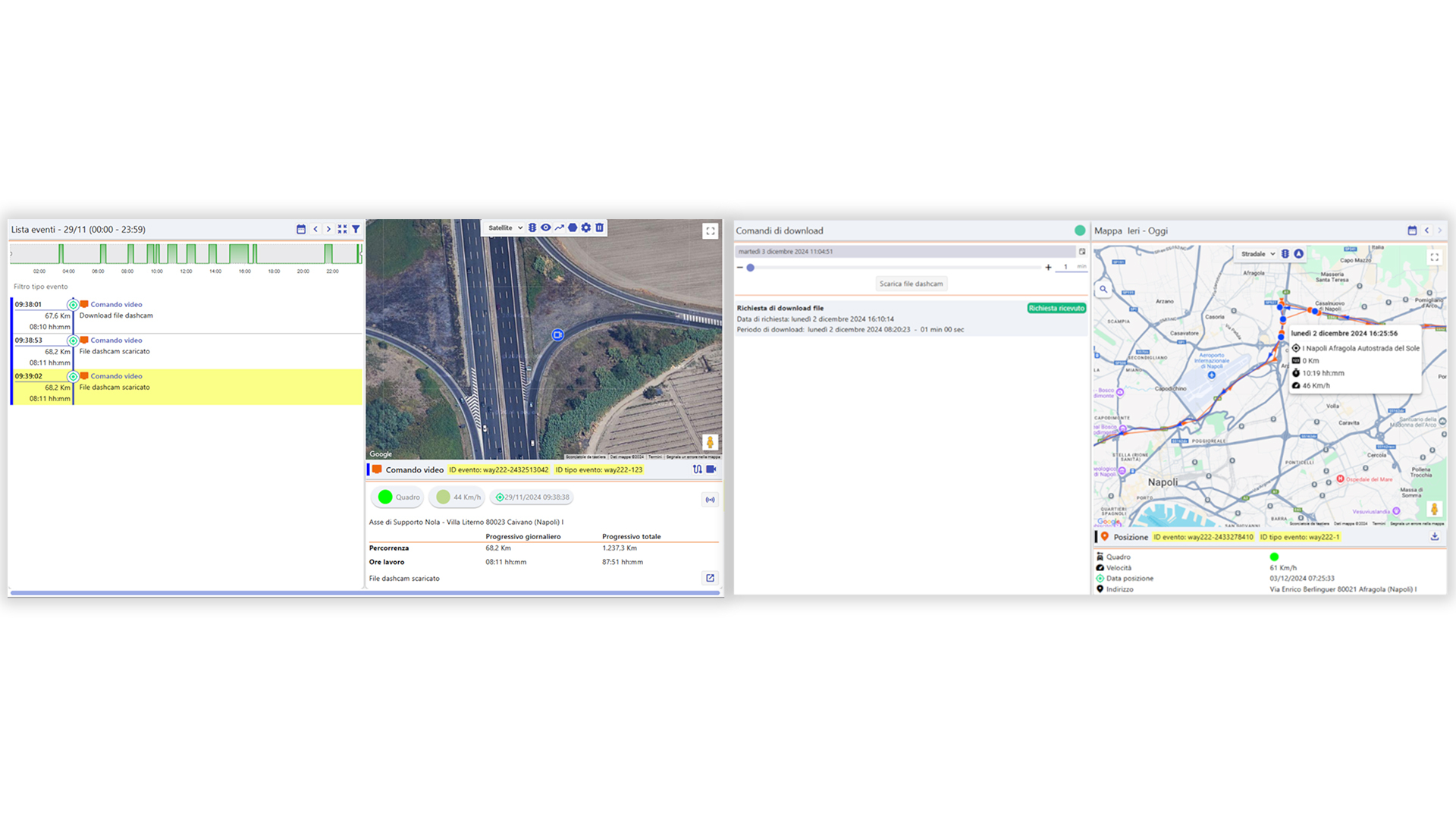
Task: Open the Satellite map type dropdown
Action: click(505, 227)
